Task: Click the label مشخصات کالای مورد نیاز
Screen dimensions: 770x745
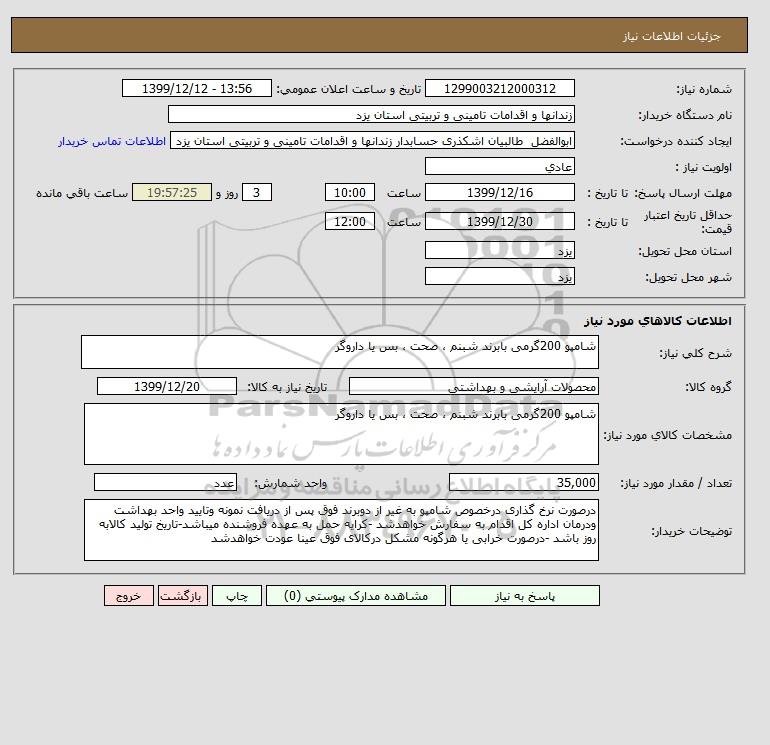Action: (x=667, y=435)
